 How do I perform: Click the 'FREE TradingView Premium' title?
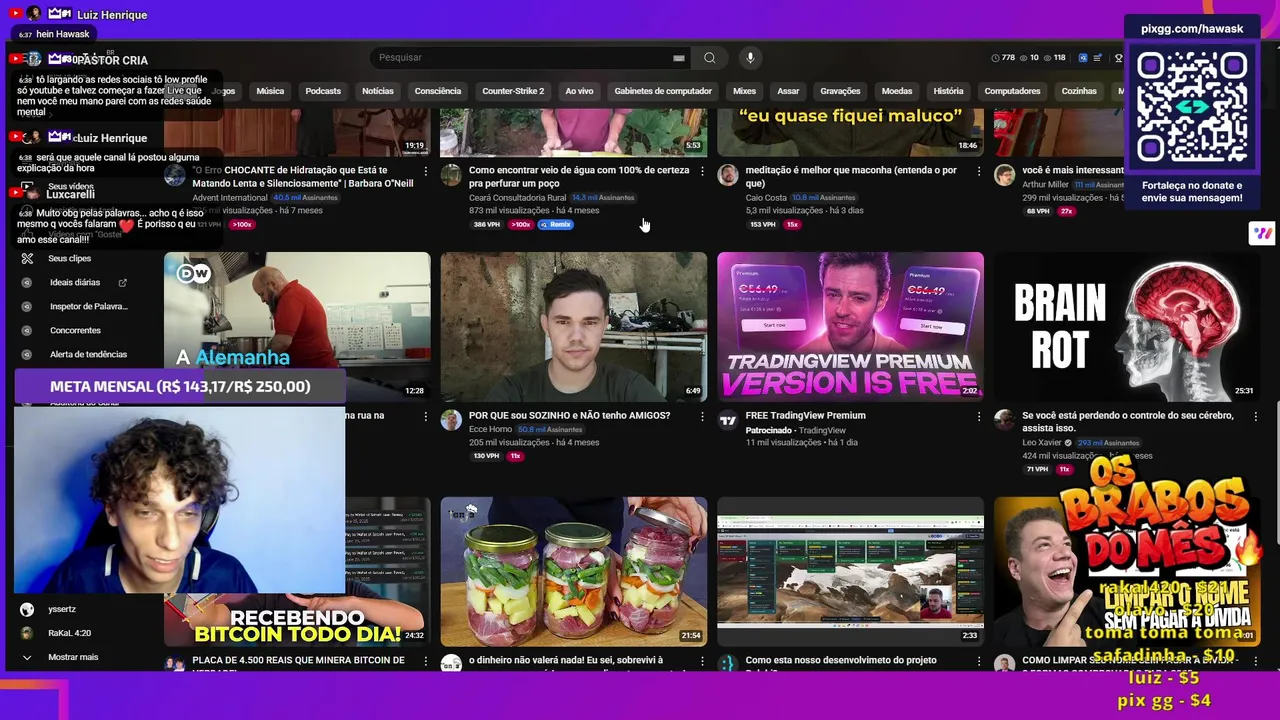pos(805,415)
